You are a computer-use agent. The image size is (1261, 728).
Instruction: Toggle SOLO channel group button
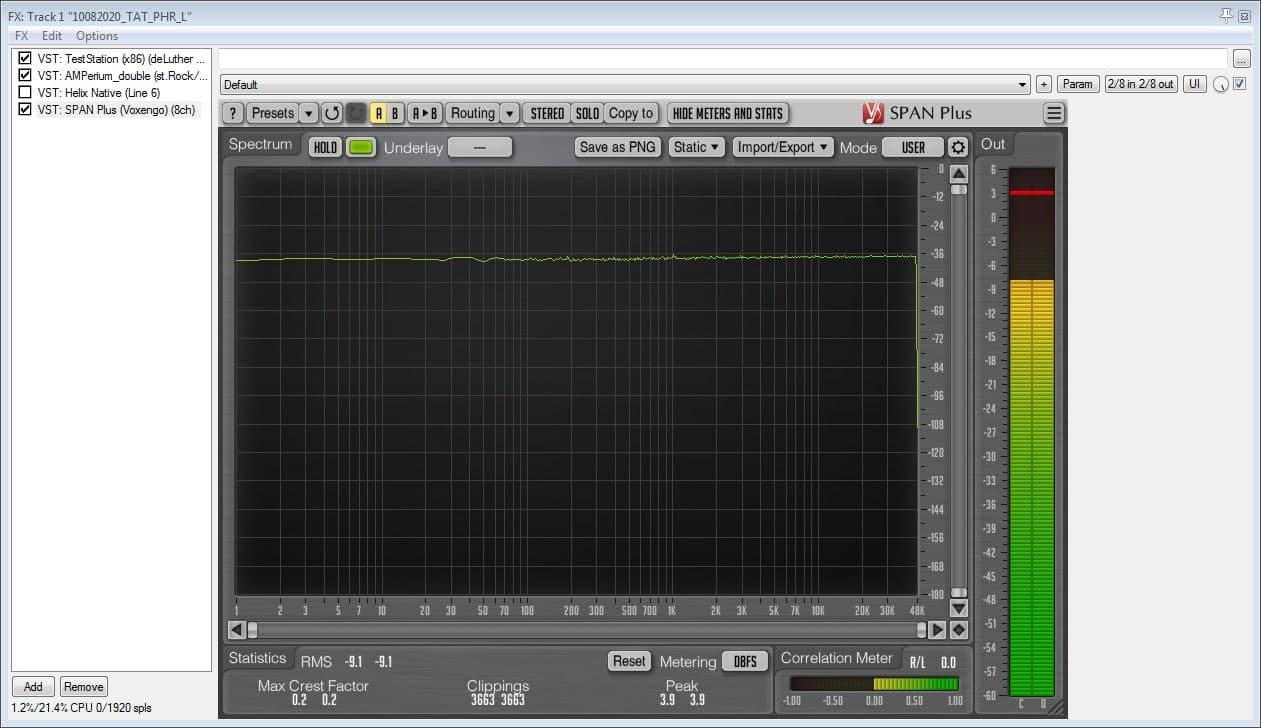[x=588, y=113]
